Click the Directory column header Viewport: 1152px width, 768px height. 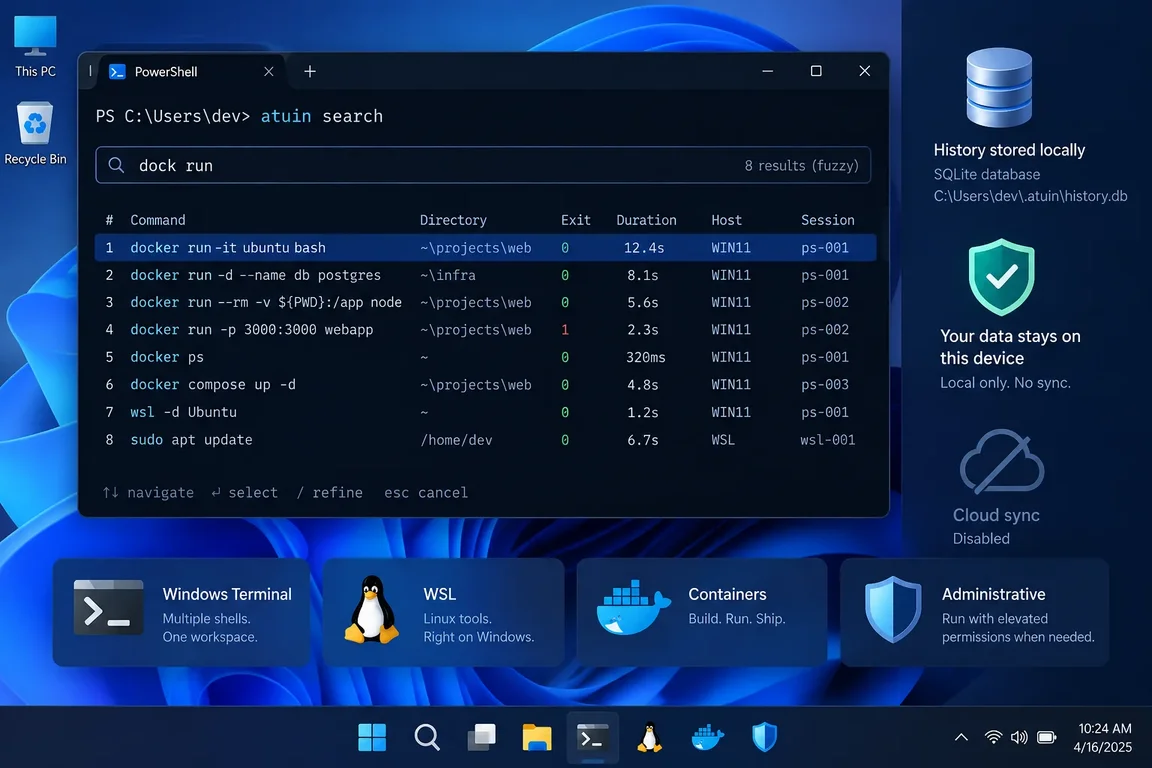(x=453, y=220)
